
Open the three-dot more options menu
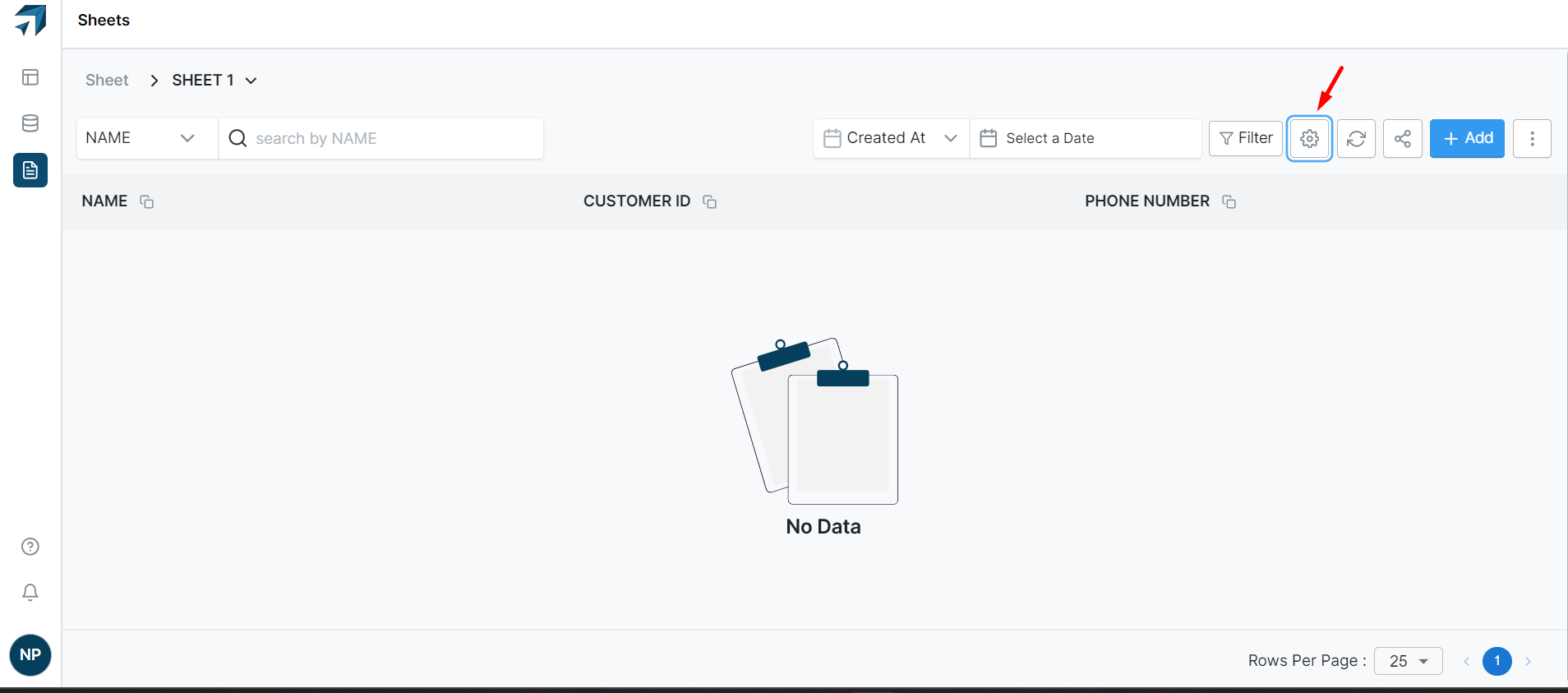point(1532,138)
